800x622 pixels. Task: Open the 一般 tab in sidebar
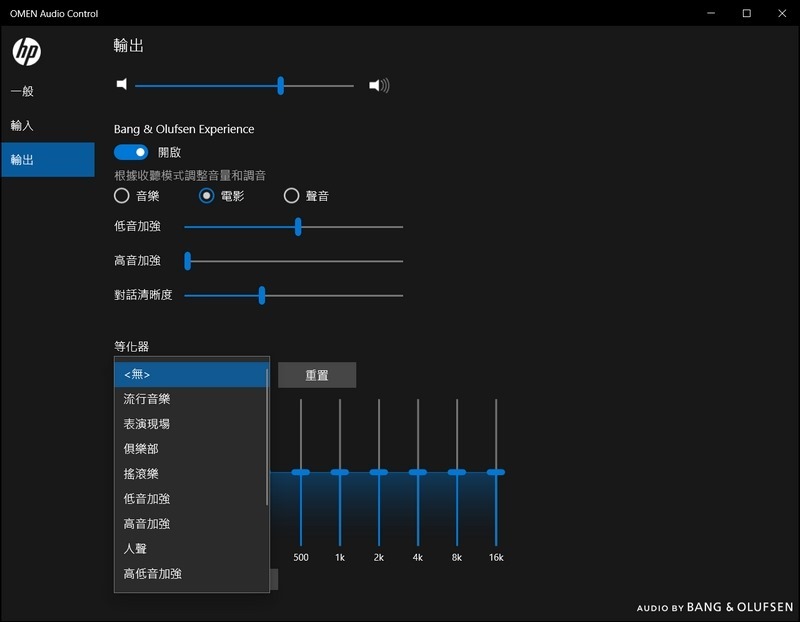(x=47, y=91)
